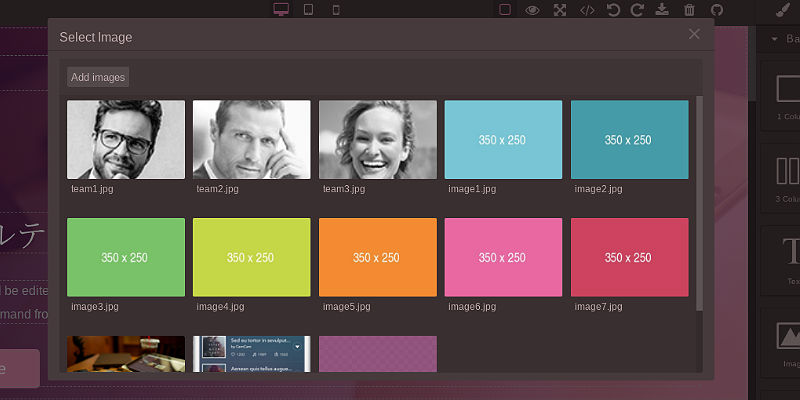
Task: Toggle preview mode eye icon
Action: coord(532,10)
